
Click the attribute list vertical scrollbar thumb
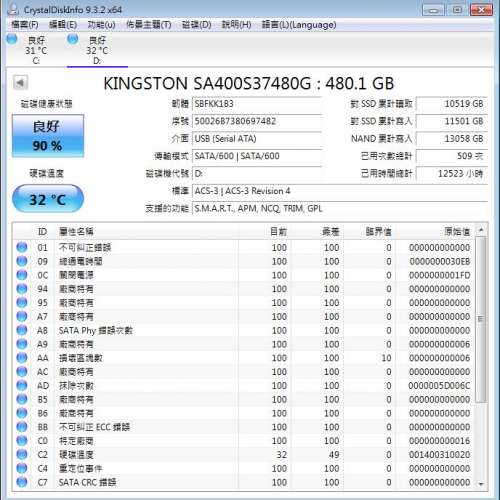coord(481,319)
